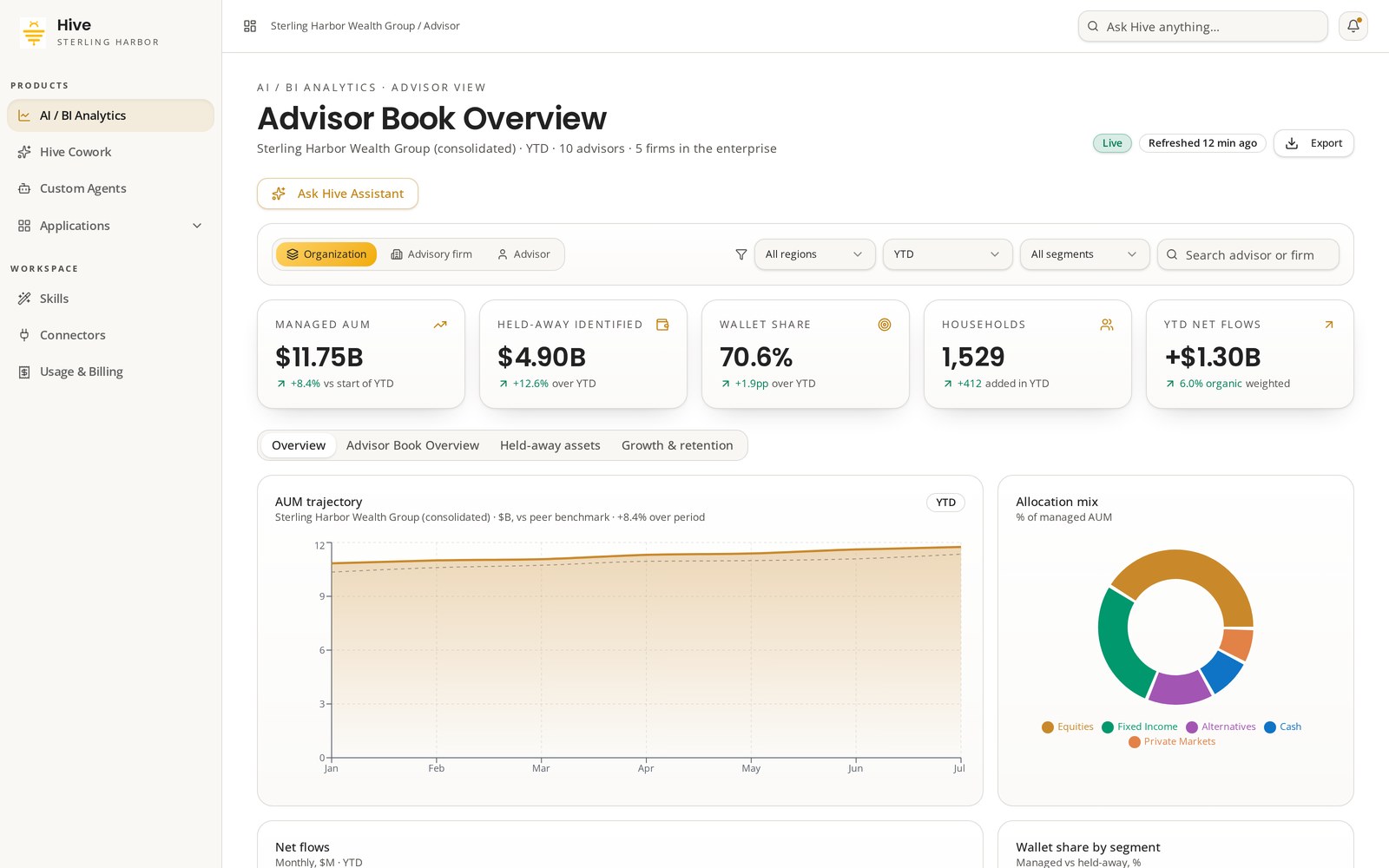Viewport: 1389px width, 868px height.
Task: Open the Growth & retention tab
Action: coord(677,445)
